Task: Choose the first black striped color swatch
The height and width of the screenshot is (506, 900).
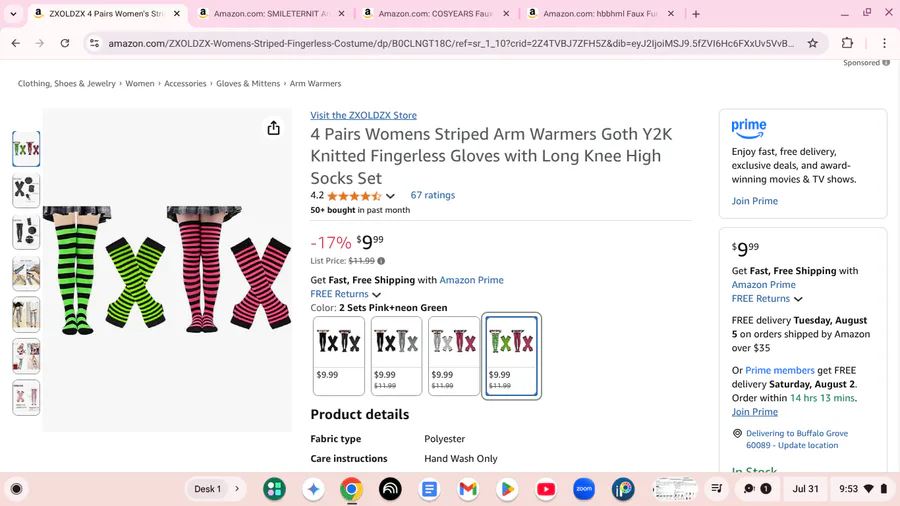Action: [339, 356]
